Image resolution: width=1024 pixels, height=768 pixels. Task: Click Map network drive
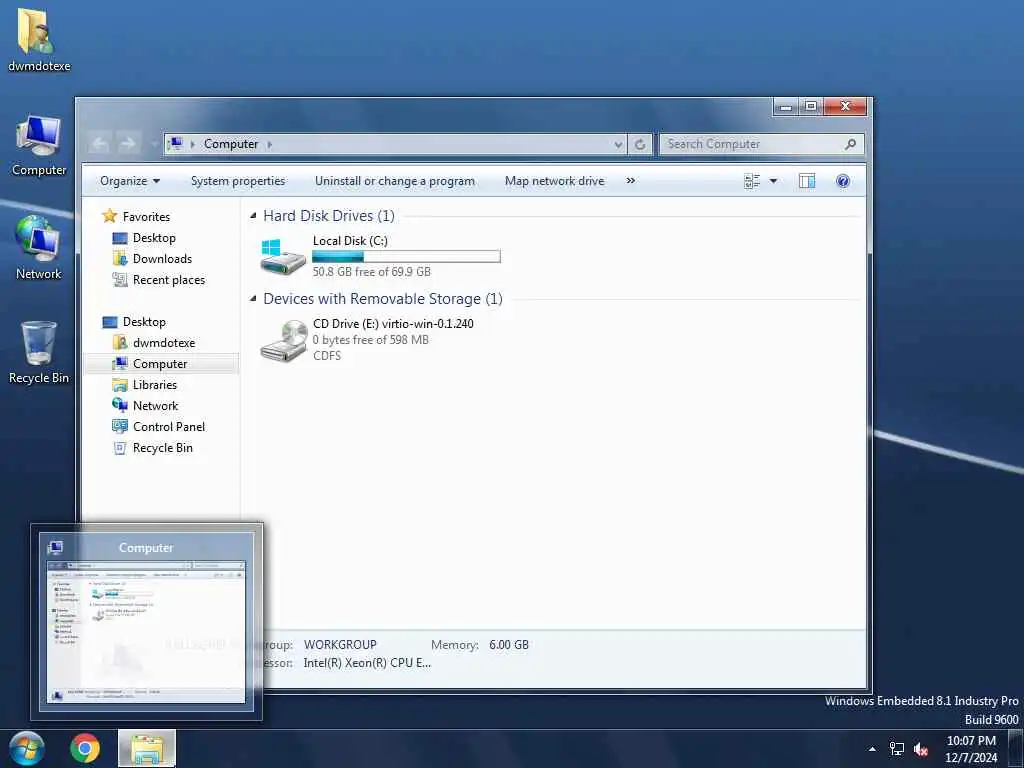point(554,181)
